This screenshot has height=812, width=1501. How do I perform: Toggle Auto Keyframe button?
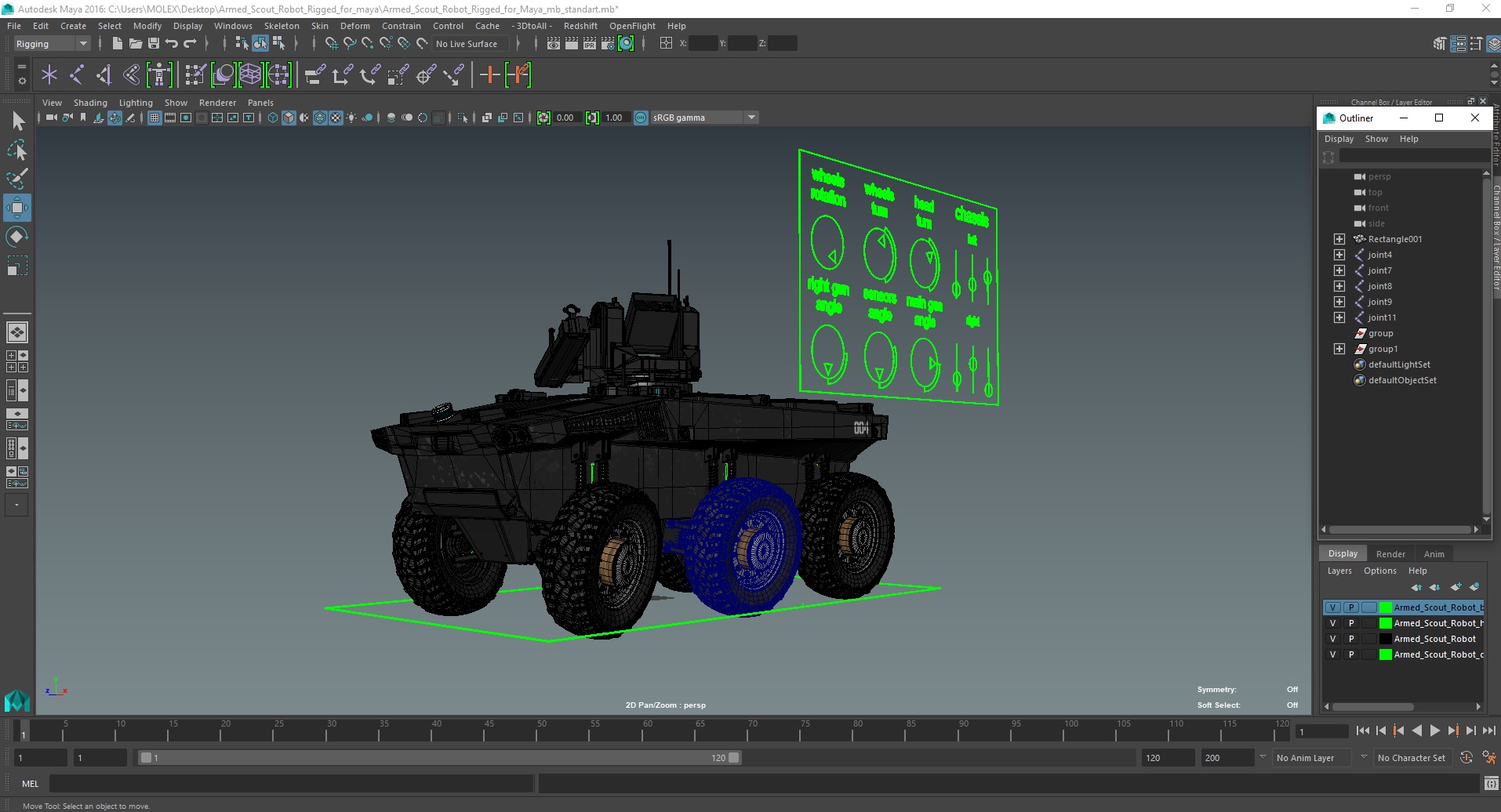[1466, 758]
